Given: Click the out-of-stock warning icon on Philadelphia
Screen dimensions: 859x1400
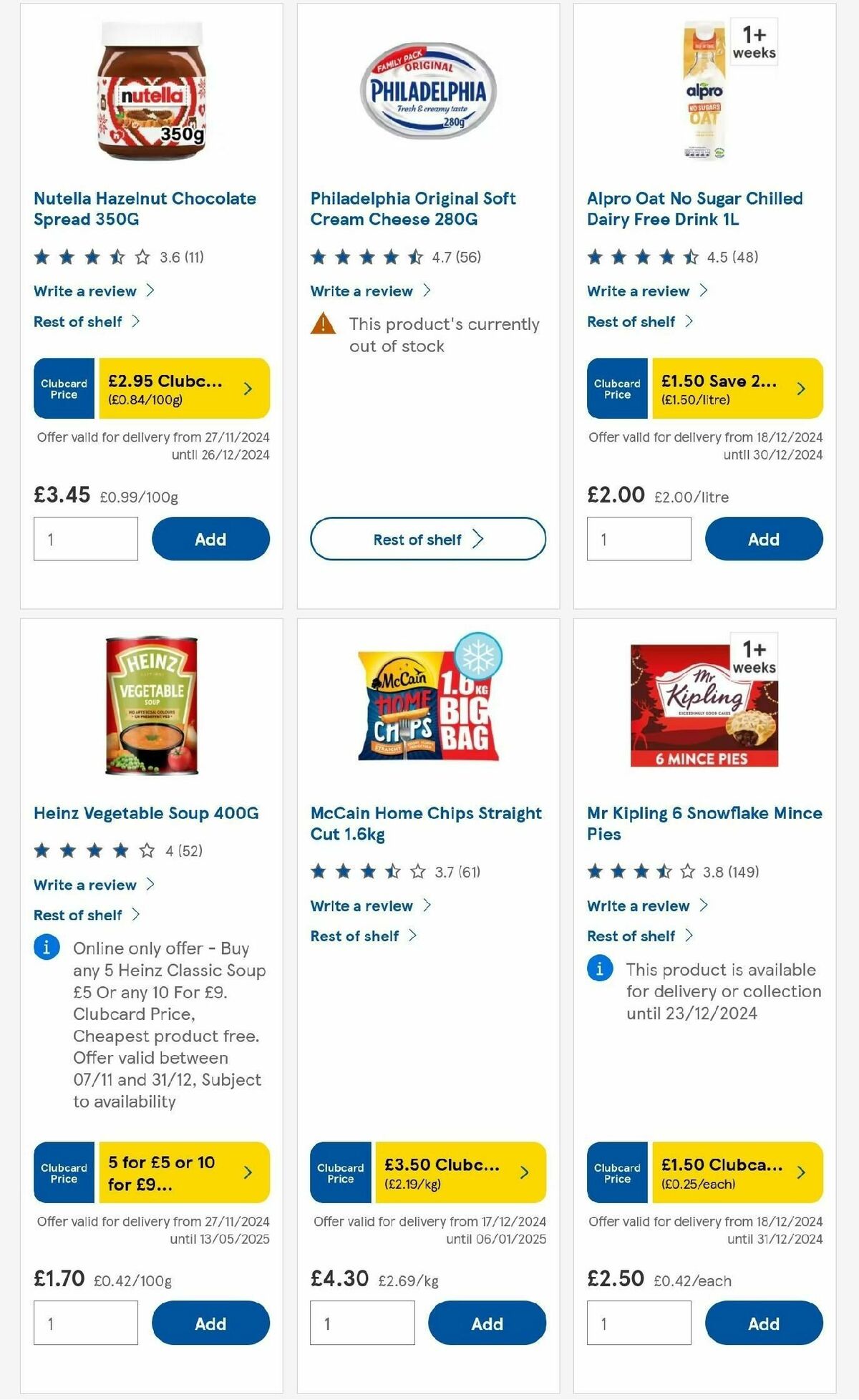Looking at the screenshot, I should click(324, 324).
